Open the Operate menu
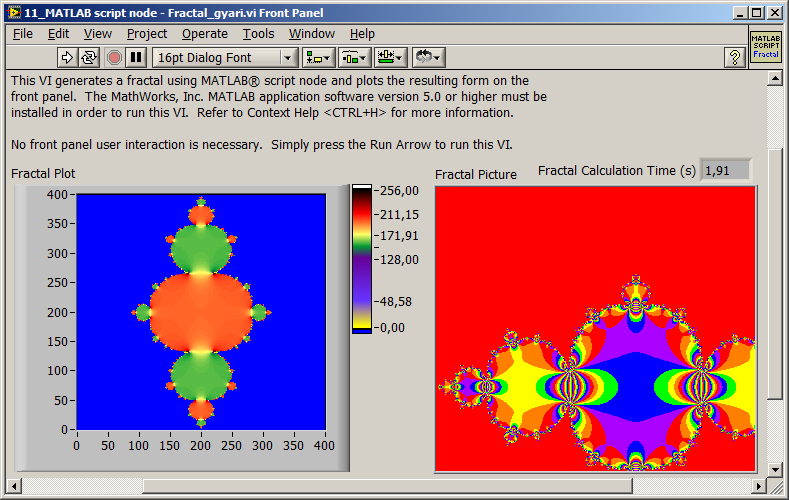Screen dimensions: 789x500 tap(205, 34)
